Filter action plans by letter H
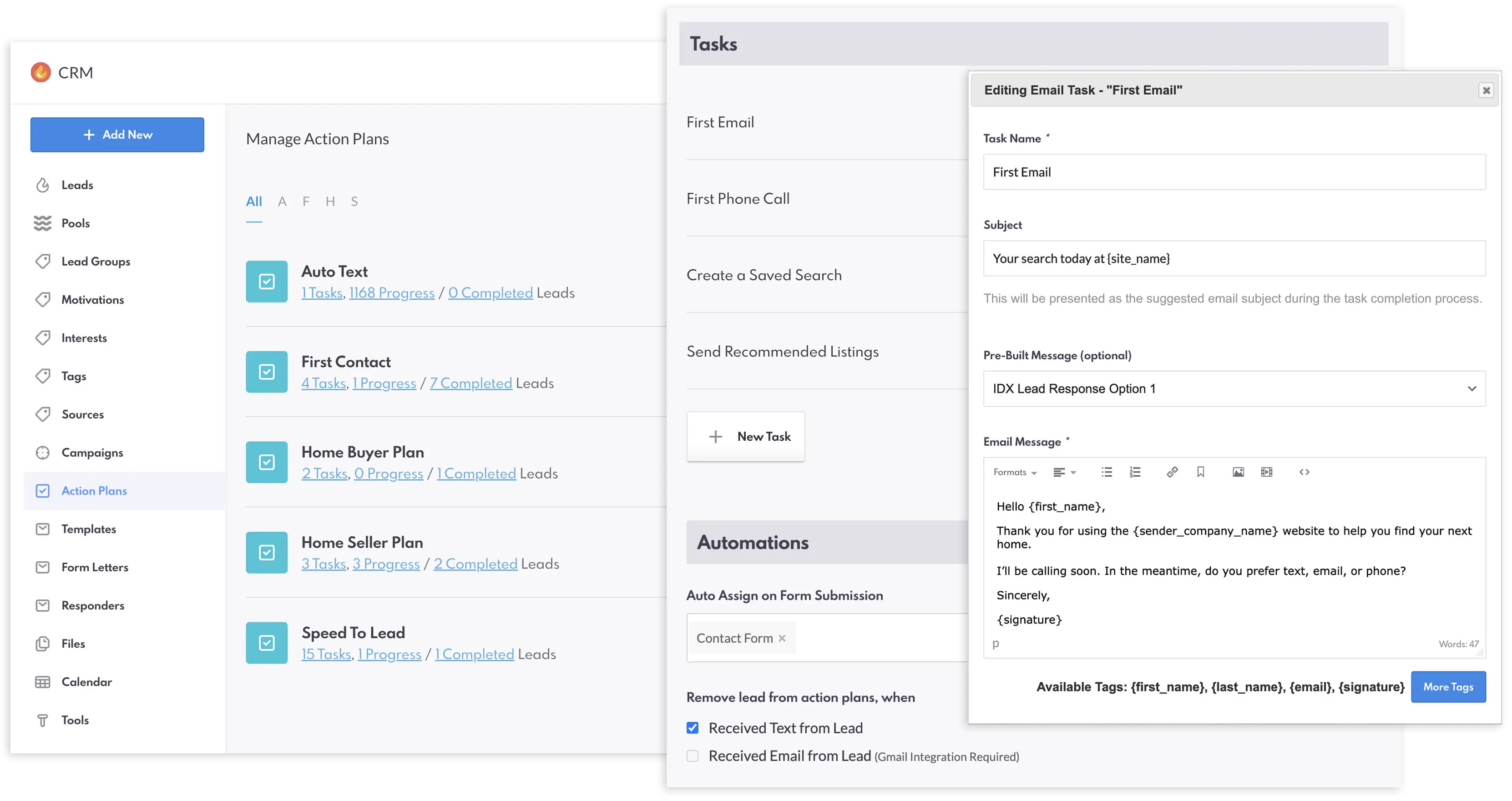The image size is (1512, 801). click(330, 202)
